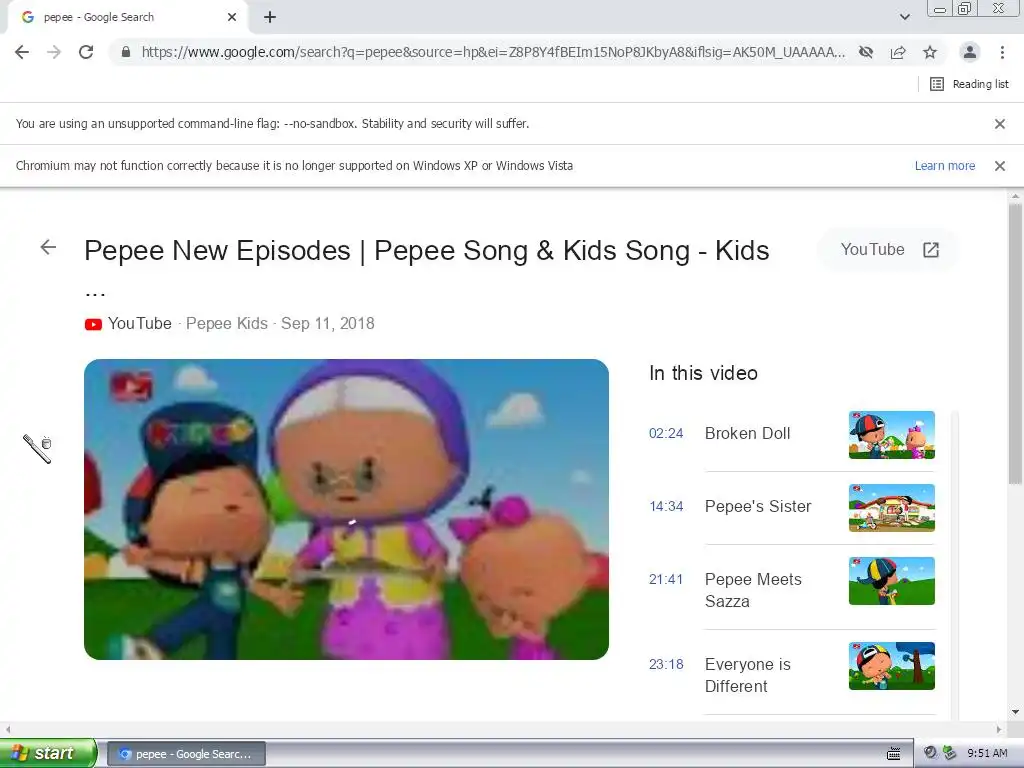Open the Broken Doll thumbnail
Viewport: 1024px width, 768px height.
(891, 435)
